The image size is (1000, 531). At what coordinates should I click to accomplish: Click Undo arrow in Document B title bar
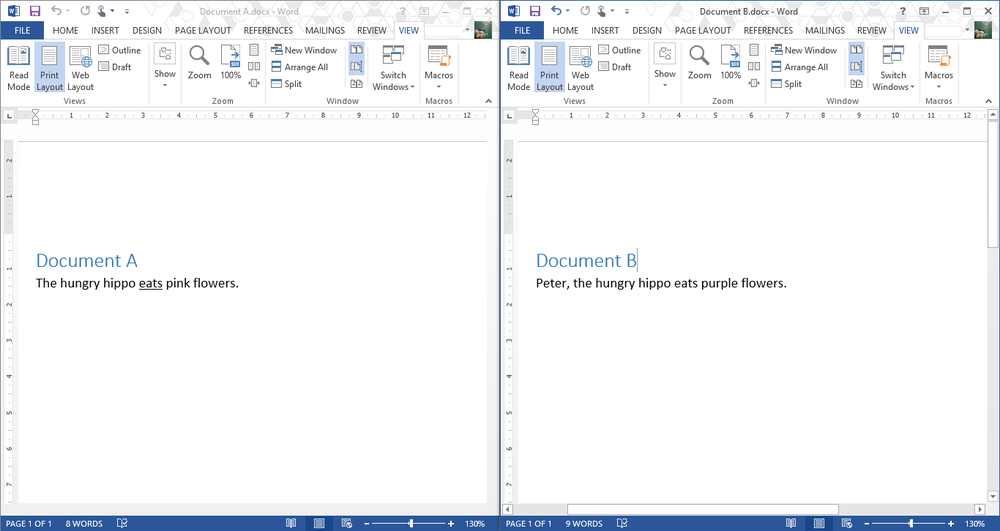pyautogui.click(x=557, y=11)
